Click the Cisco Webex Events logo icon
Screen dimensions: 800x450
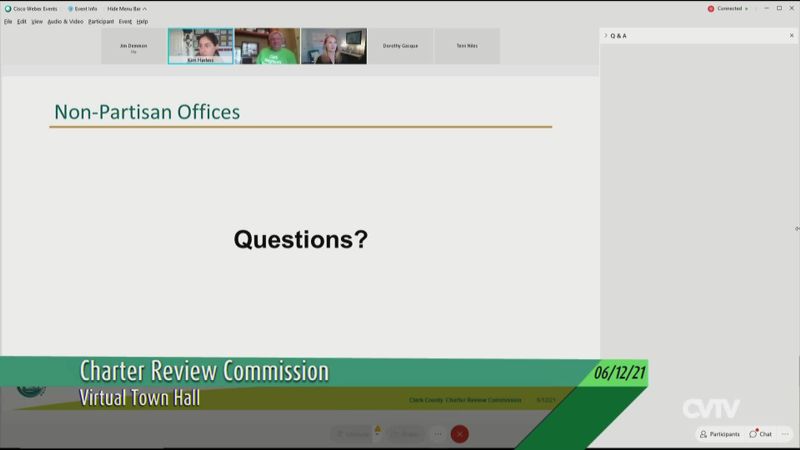tap(8, 8)
